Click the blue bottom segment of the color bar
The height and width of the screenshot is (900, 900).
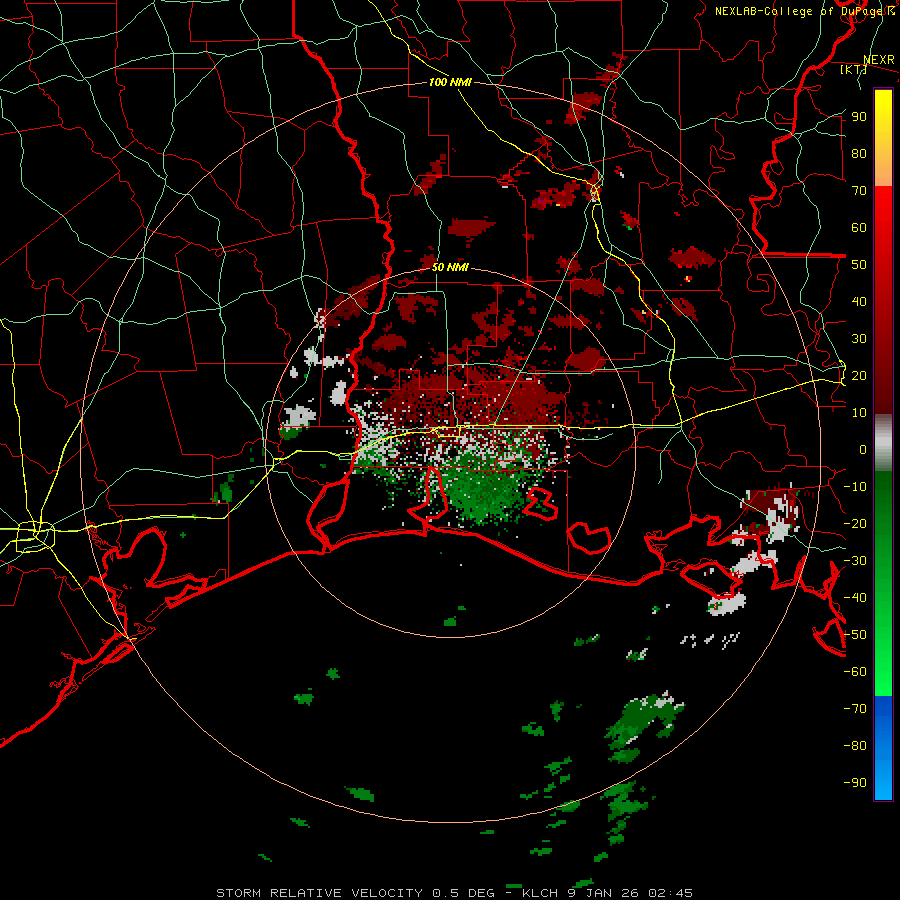(x=883, y=748)
